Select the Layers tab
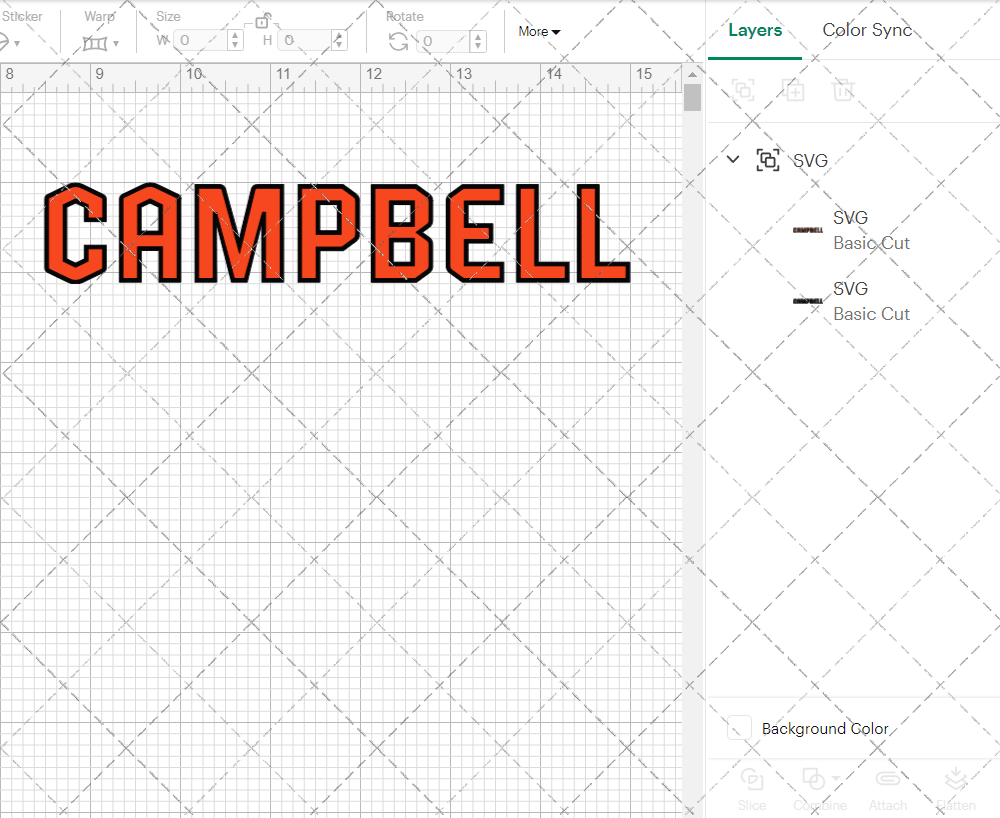Image resolution: width=1000 pixels, height=818 pixels. 755,30
